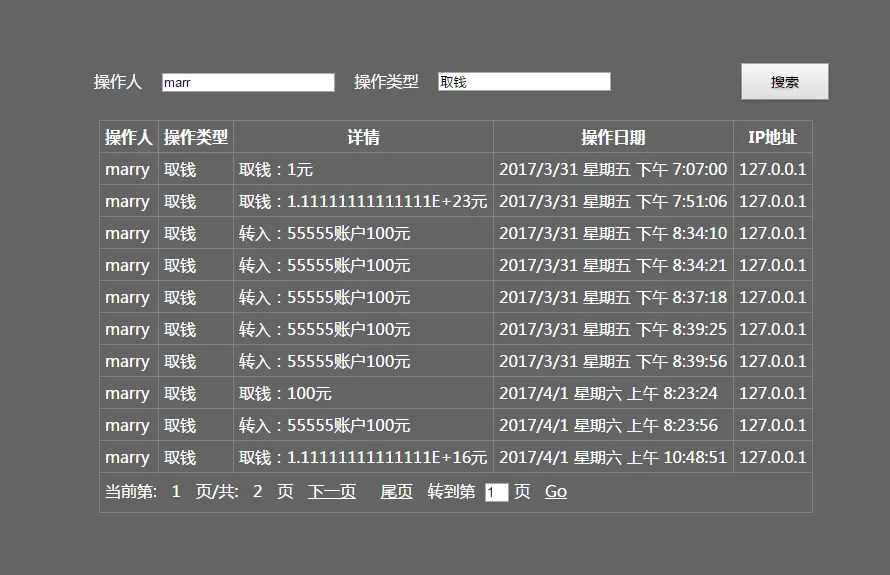Select the 操作类型 column header

pyautogui.click(x=196, y=137)
